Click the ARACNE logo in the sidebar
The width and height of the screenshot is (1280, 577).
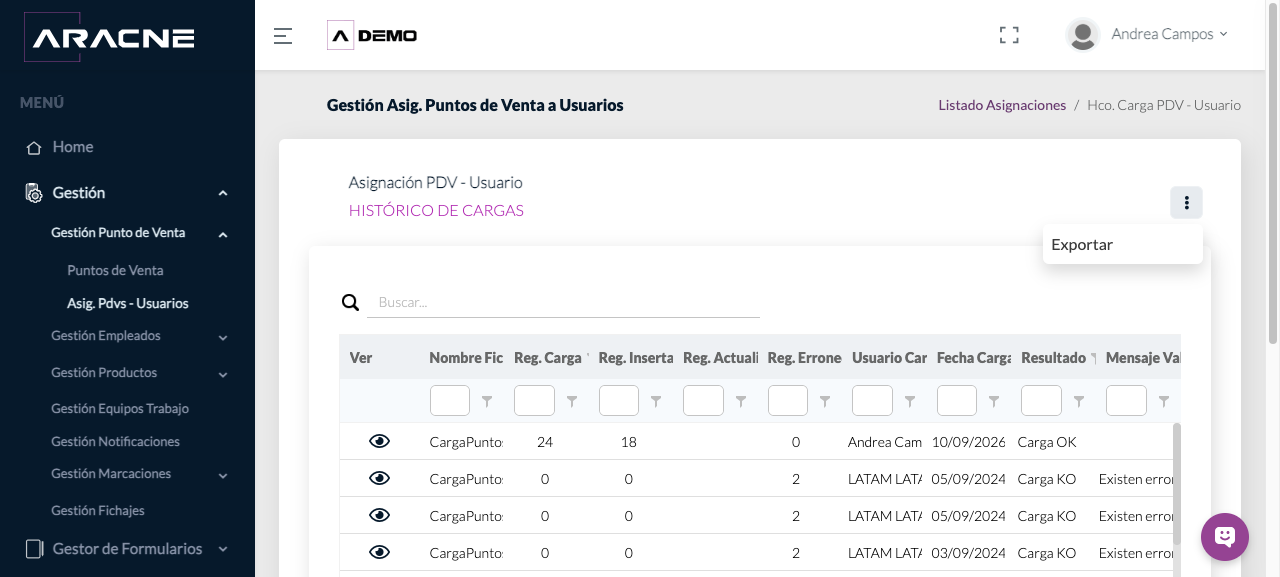(108, 38)
